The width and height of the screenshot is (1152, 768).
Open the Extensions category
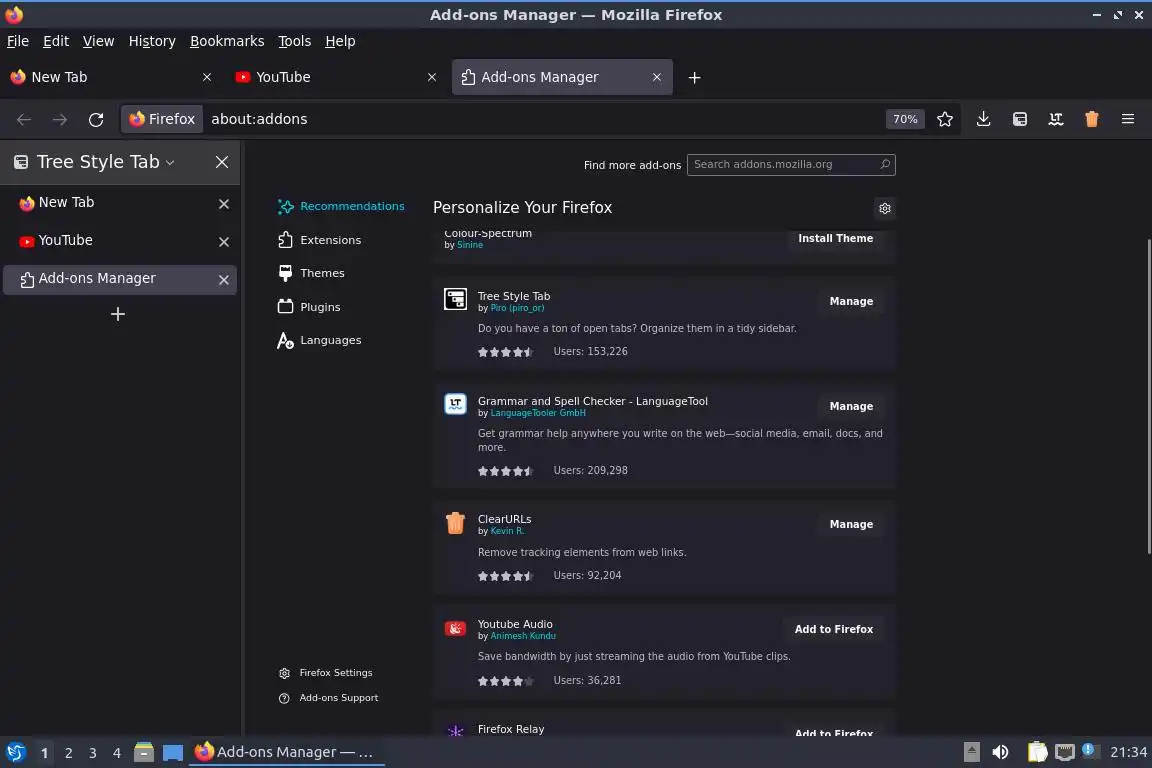tap(320, 240)
